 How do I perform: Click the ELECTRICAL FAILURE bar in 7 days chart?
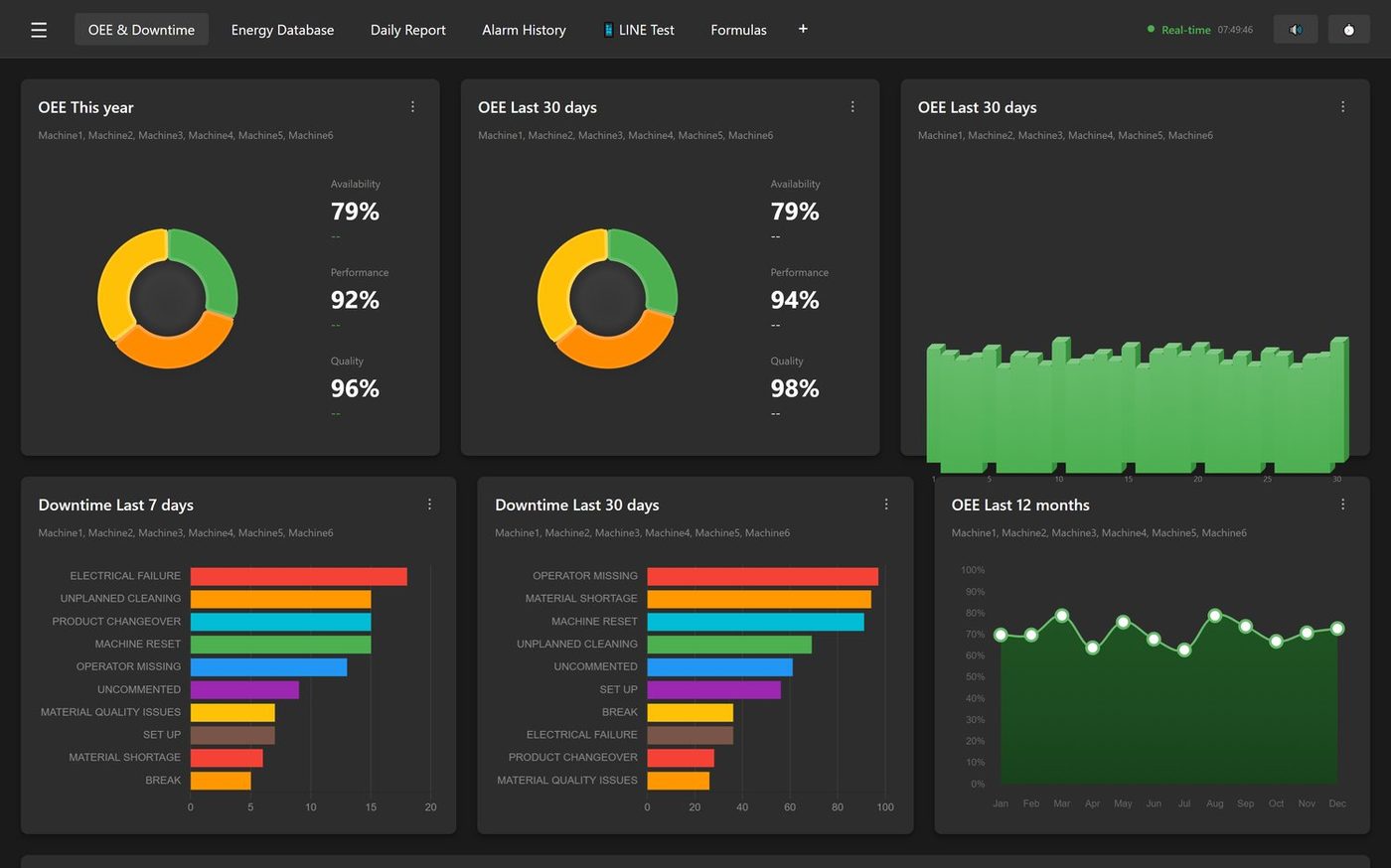tap(298, 576)
